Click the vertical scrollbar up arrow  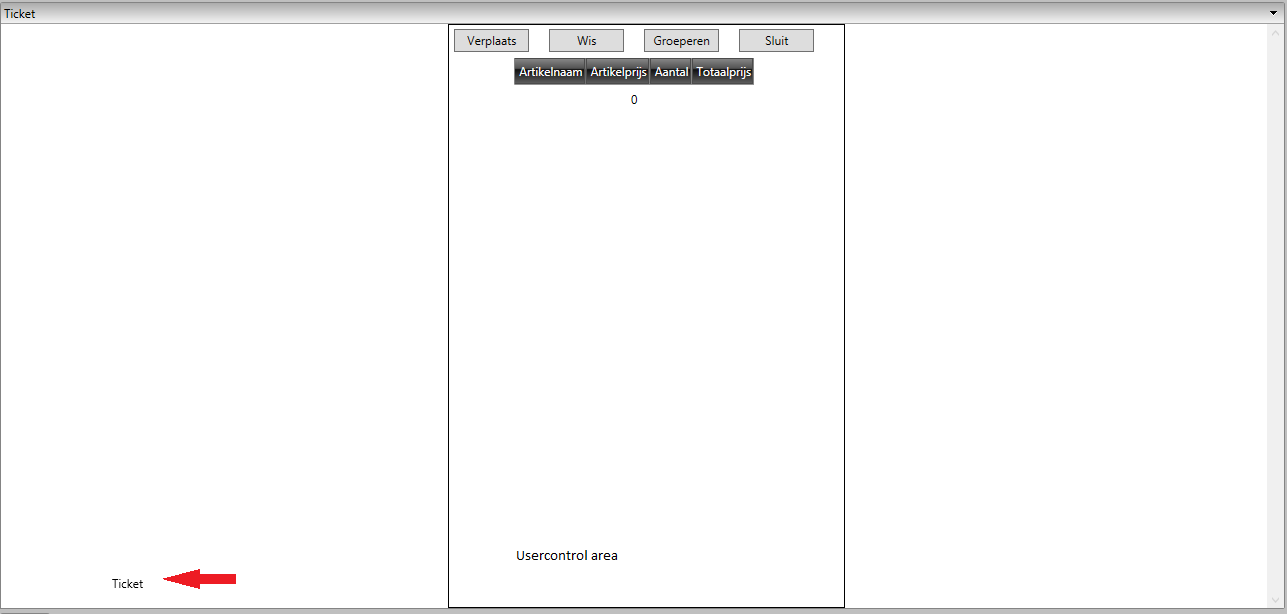click(1275, 33)
